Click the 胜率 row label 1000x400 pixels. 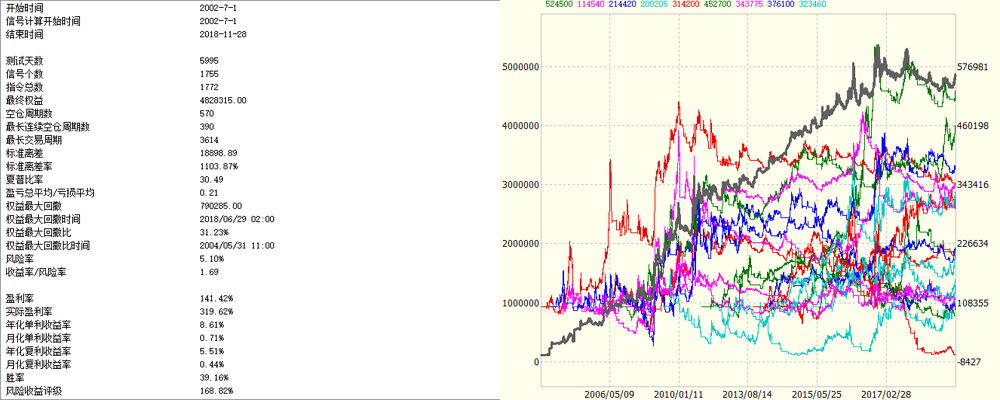pyautogui.click(x=15, y=377)
